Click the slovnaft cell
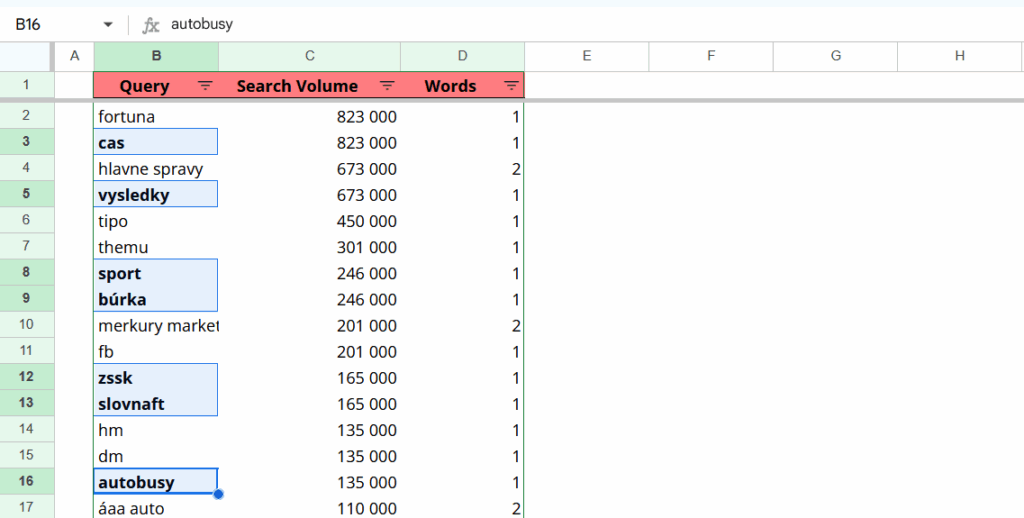This screenshot has width=1024, height=518. 156,404
